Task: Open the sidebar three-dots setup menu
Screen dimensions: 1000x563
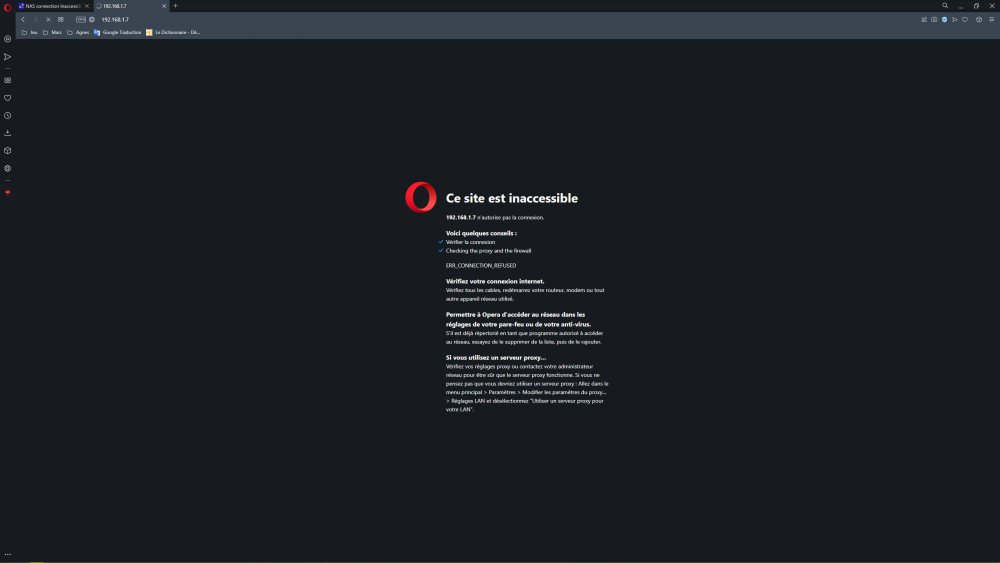Action: click(x=8, y=555)
